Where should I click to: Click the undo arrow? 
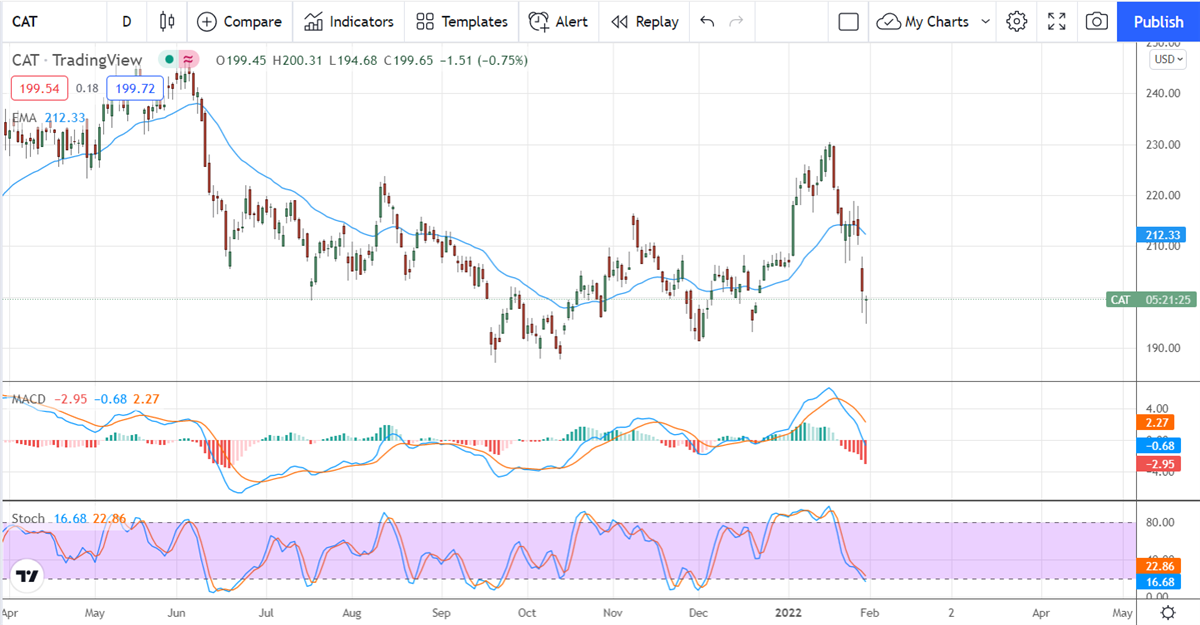pyautogui.click(x=708, y=21)
